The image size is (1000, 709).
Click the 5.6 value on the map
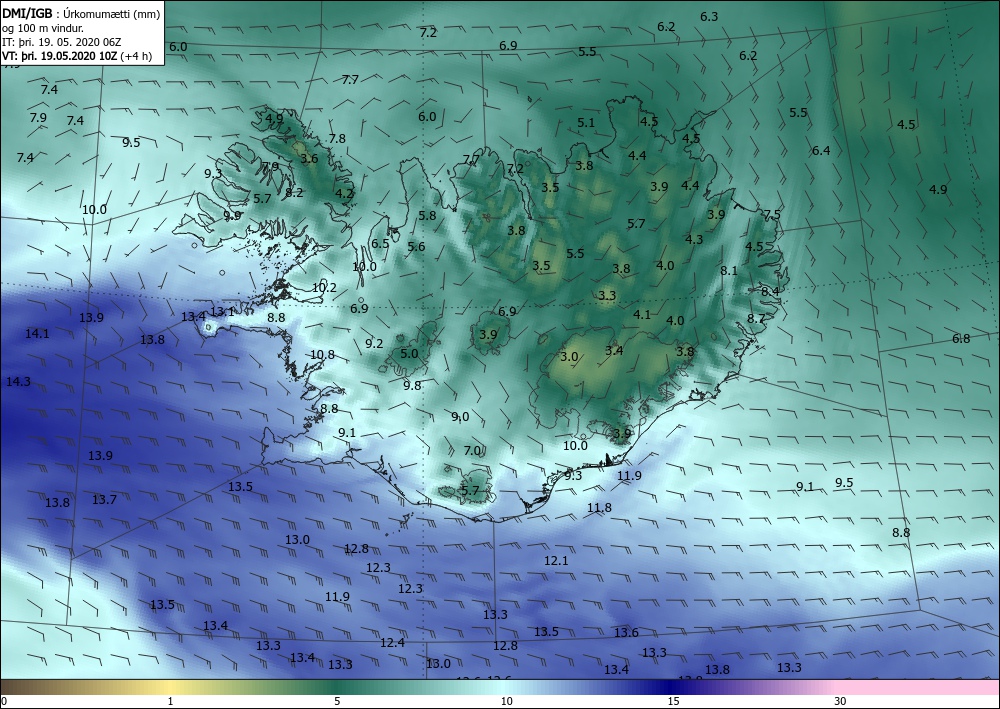tap(416, 247)
